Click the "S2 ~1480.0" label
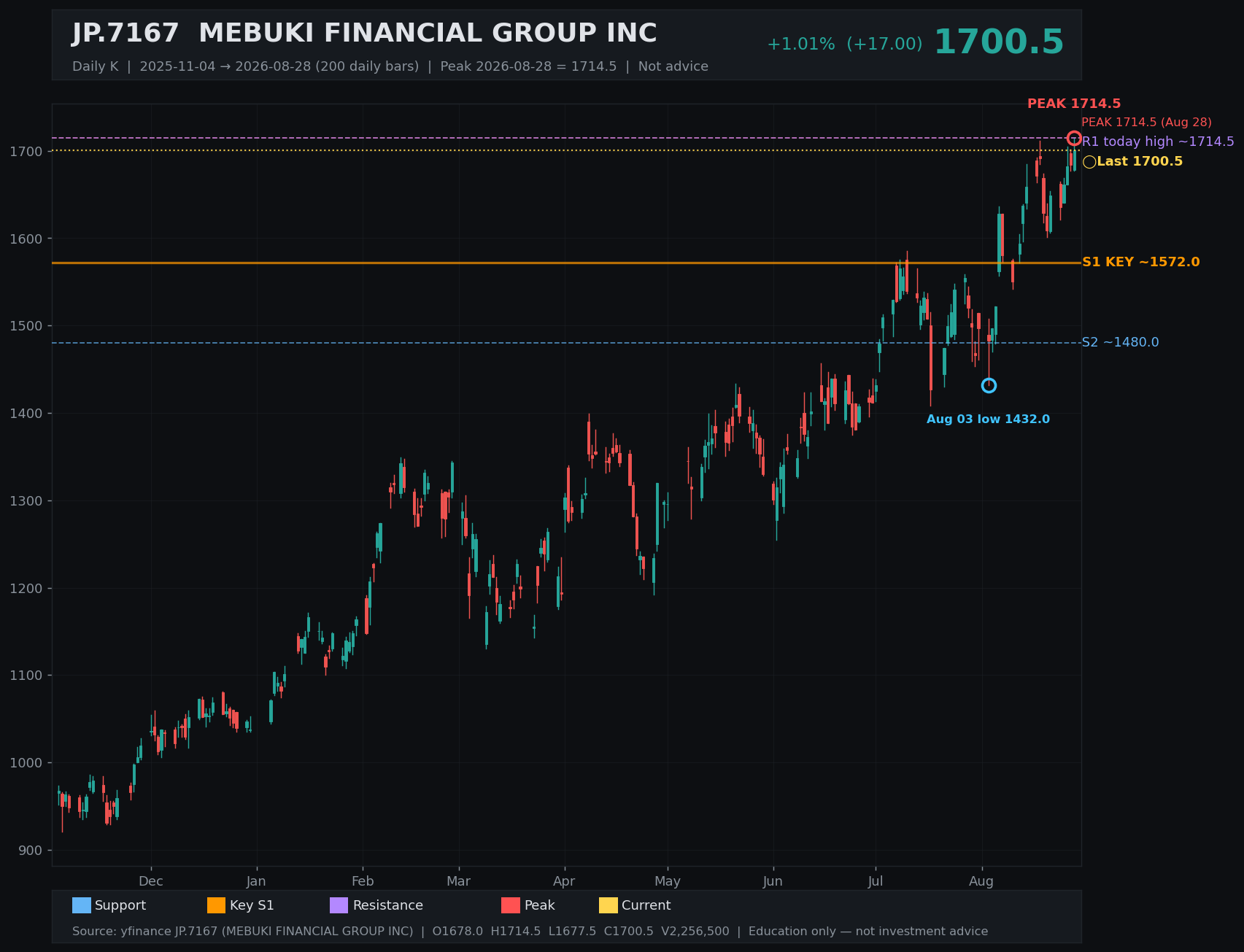 pos(1120,343)
